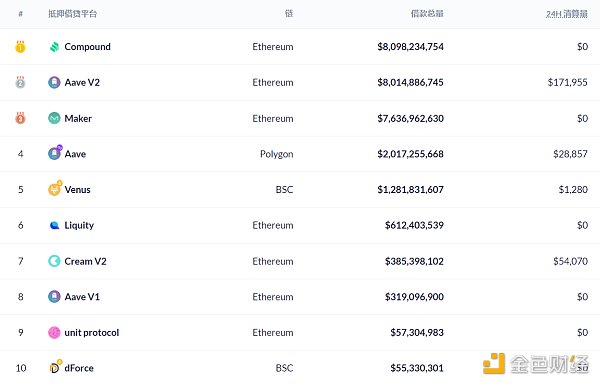This screenshot has width=600, height=385.
Task: Click the bronze third-place medal icon
Action: pyautogui.click(x=20, y=118)
